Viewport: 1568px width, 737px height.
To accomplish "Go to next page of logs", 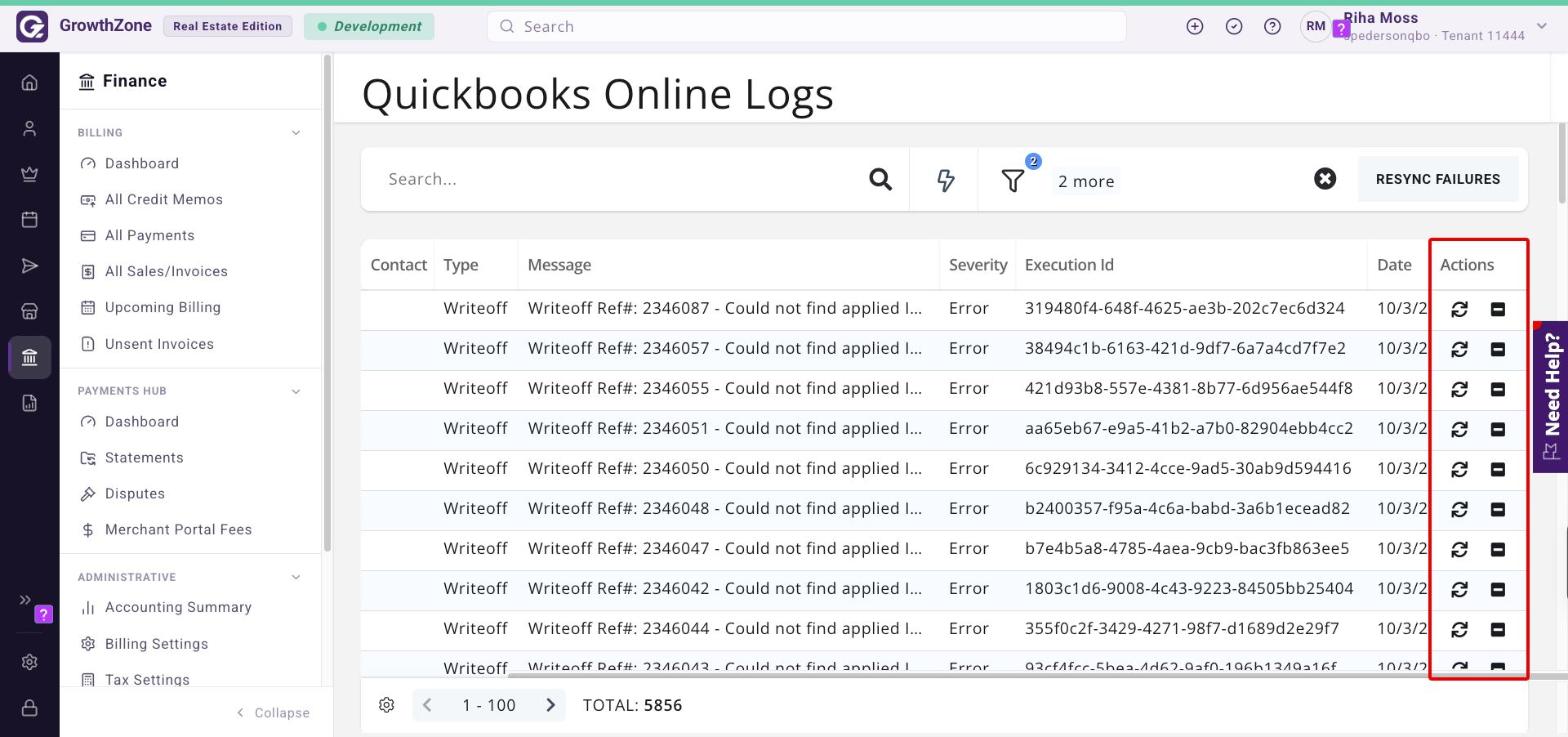I will tap(550, 705).
